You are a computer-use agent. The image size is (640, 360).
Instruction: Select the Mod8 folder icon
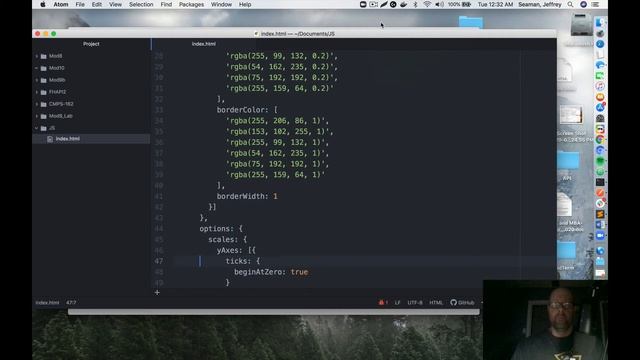point(44,56)
